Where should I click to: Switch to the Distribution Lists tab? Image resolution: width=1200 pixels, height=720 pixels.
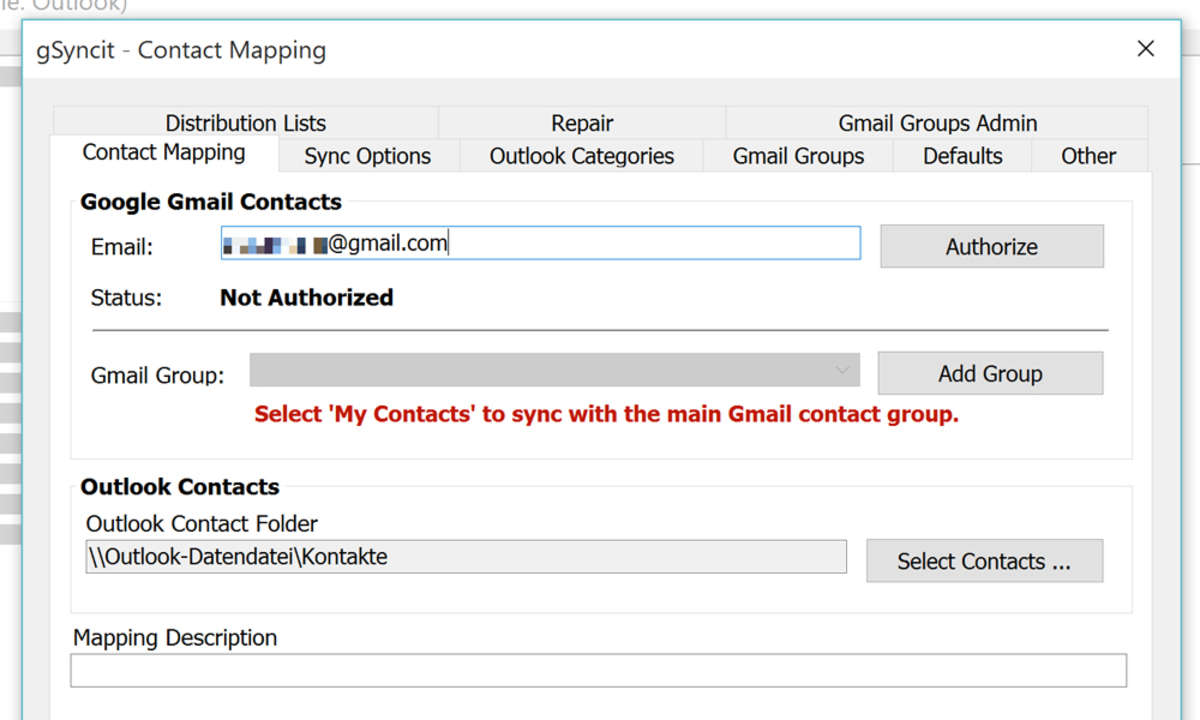(x=245, y=123)
